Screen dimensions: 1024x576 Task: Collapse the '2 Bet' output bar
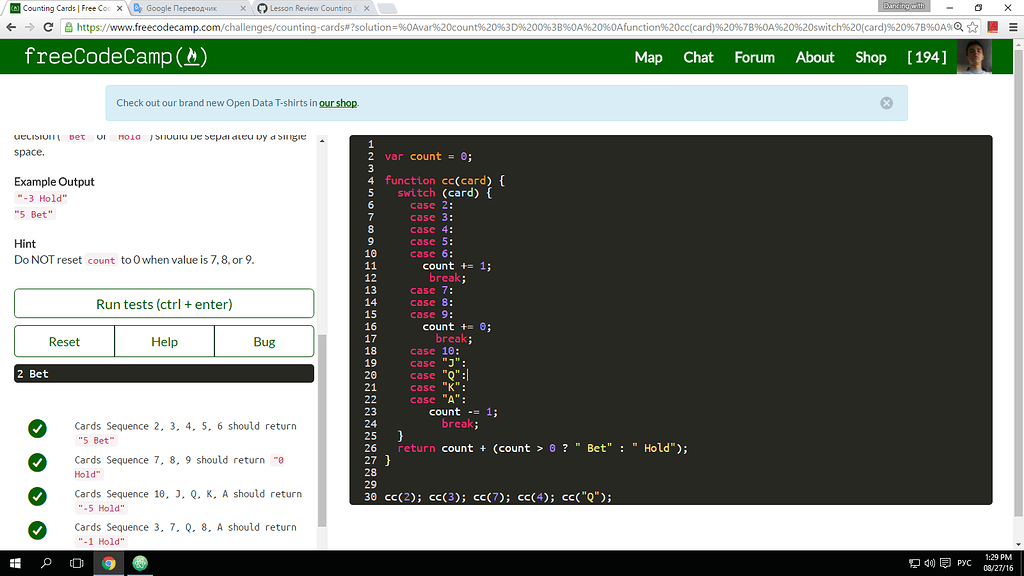[164, 373]
